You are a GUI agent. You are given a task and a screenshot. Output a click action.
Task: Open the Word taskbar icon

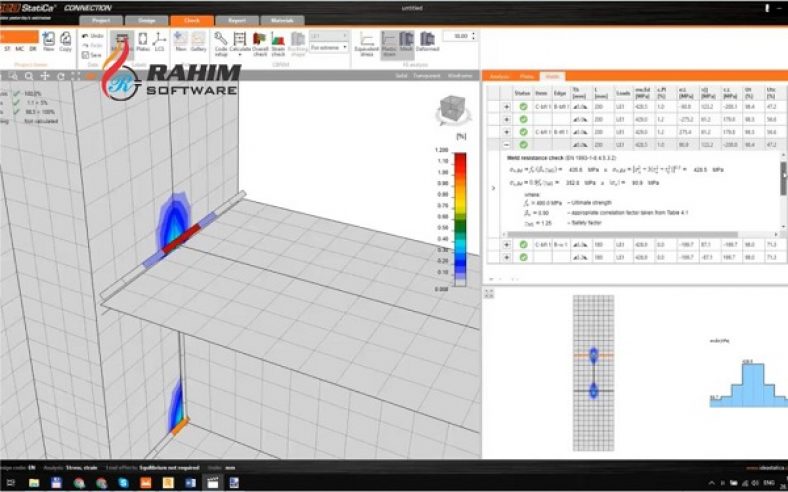coord(190,483)
